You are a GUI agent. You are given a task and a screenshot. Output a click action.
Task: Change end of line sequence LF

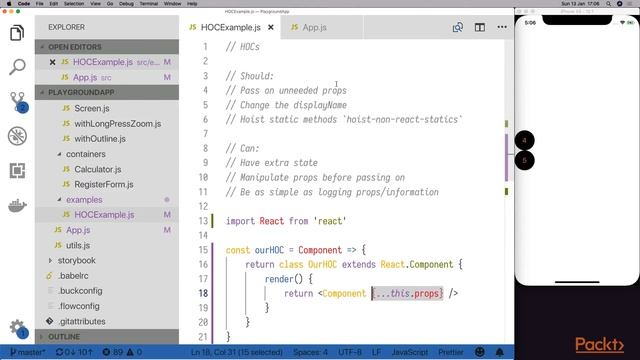pyautogui.click(x=376, y=352)
